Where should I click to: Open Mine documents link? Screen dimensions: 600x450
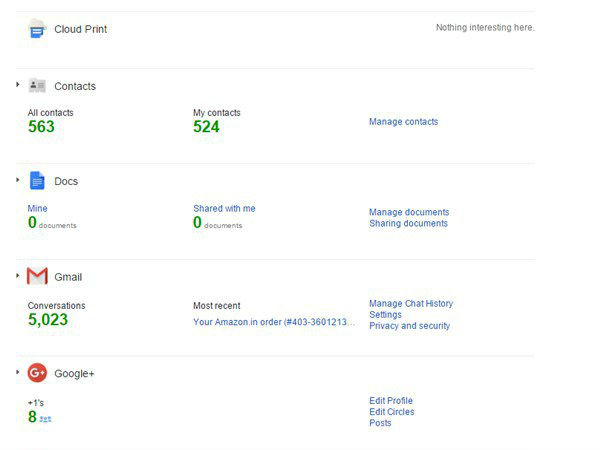37,209
